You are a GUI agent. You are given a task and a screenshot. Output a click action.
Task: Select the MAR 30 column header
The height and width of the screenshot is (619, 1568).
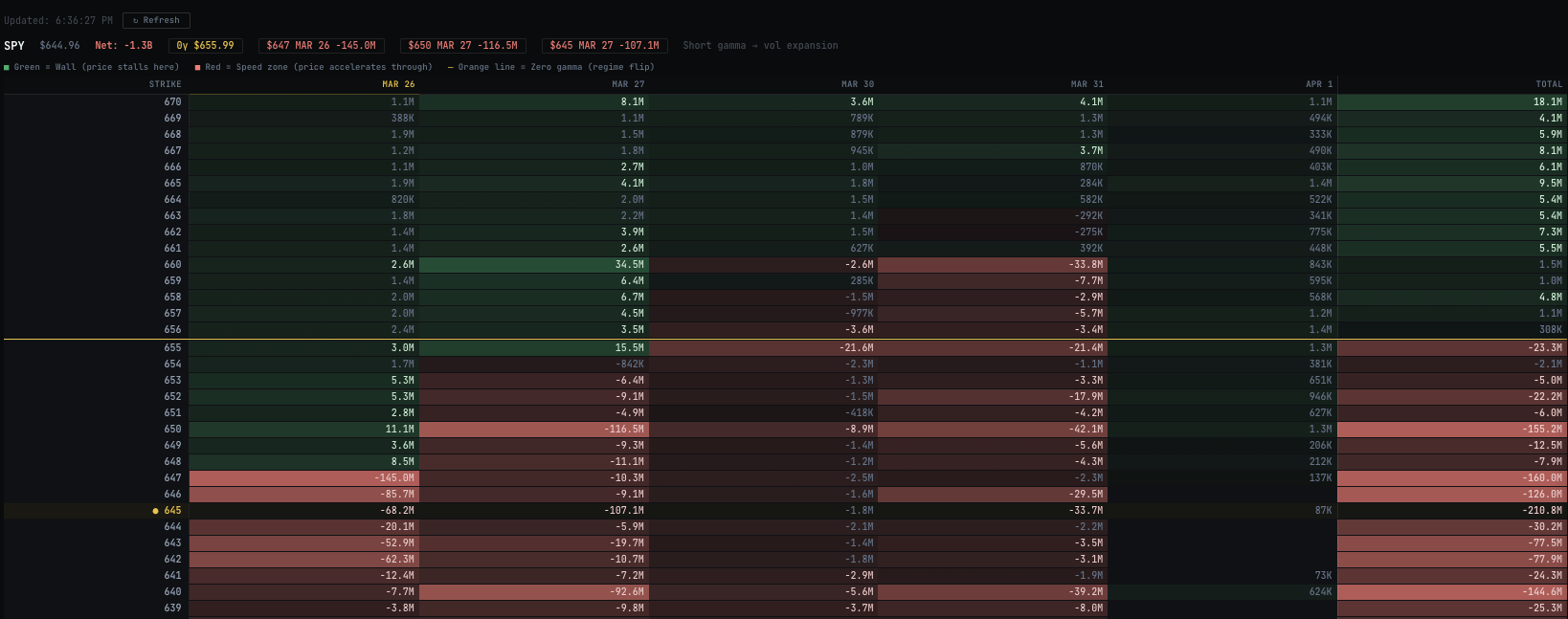coord(858,84)
